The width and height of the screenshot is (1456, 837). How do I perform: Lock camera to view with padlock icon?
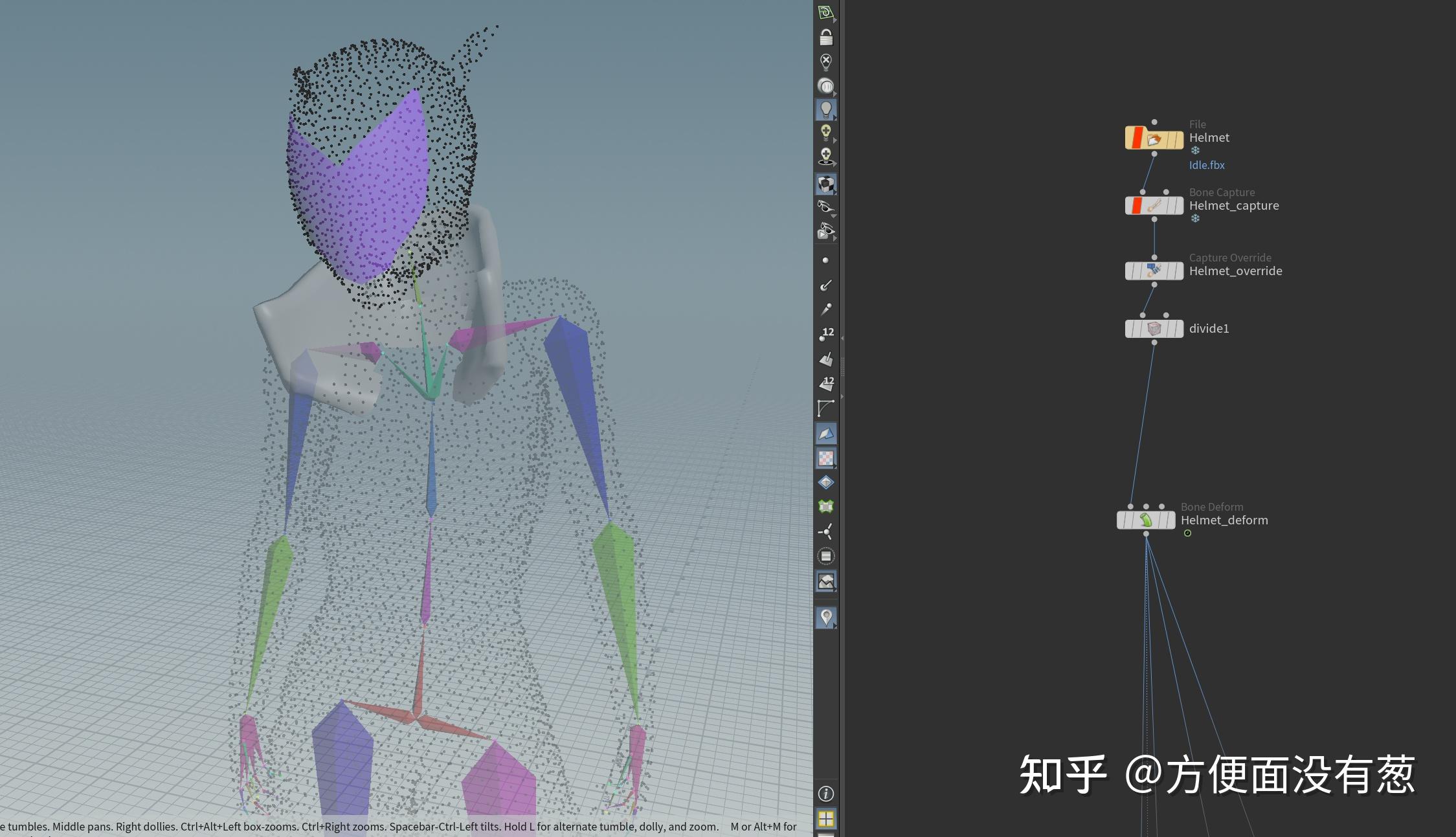[825, 37]
